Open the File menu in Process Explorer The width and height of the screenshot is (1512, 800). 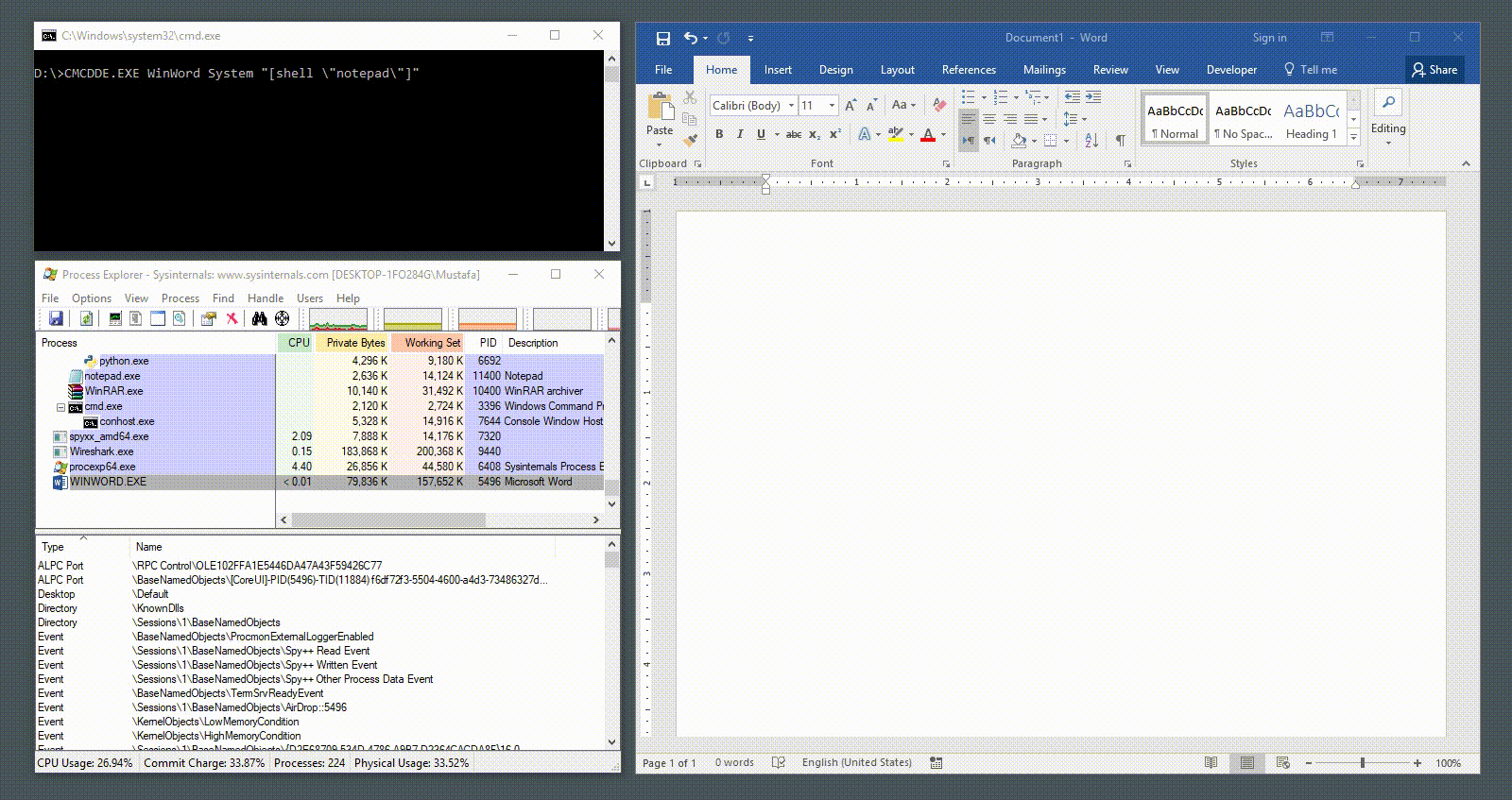pos(50,298)
